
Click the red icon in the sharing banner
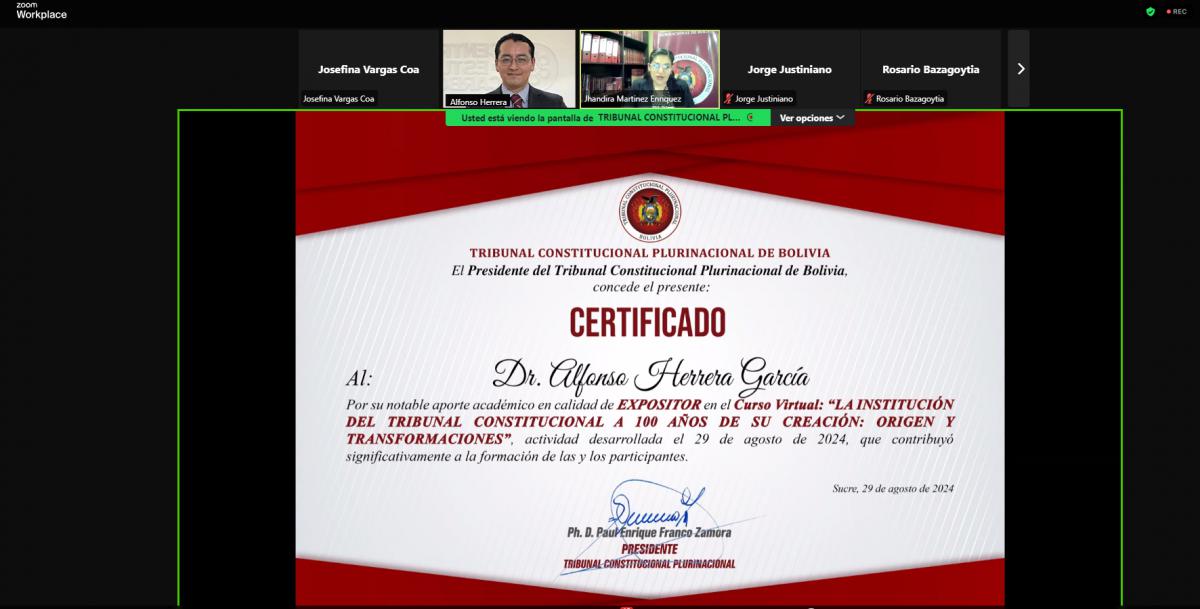(x=750, y=117)
